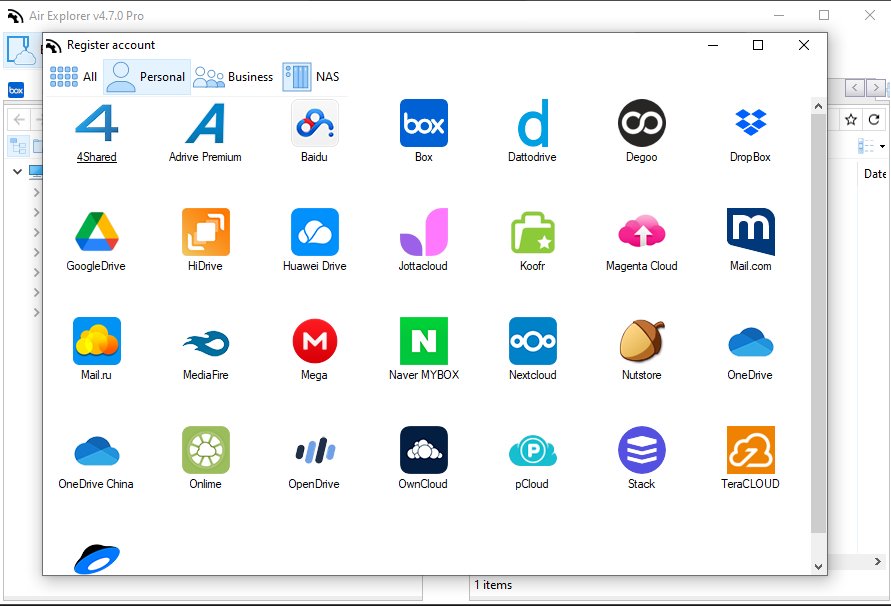Click the previous tab arrow in the main window
Screen dimensions: 891x606
pyautogui.click(x=855, y=88)
